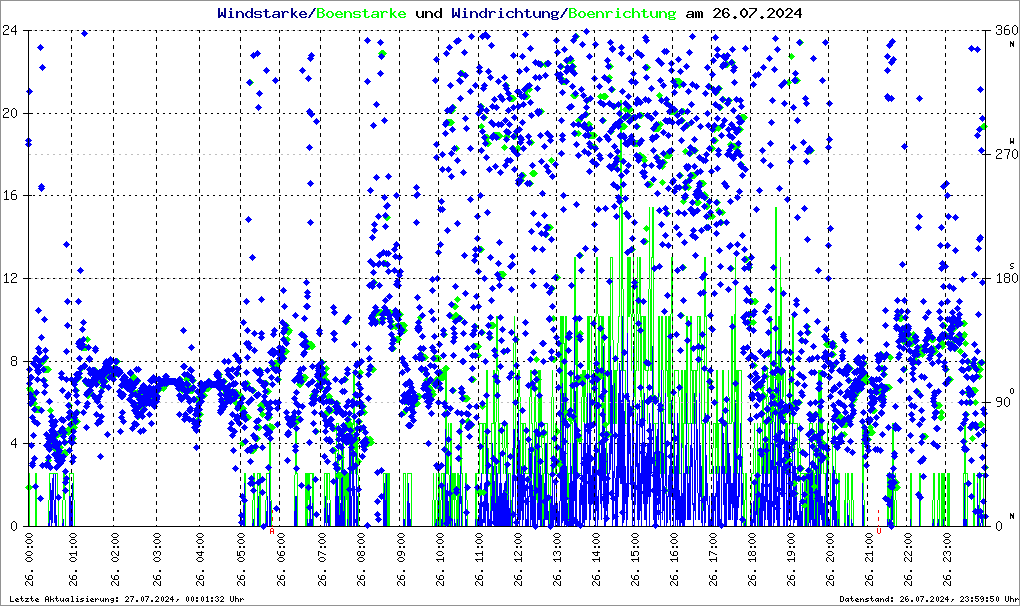The width and height of the screenshot is (1020, 606).
Task: Click left axis value 8
Action: 14,362
